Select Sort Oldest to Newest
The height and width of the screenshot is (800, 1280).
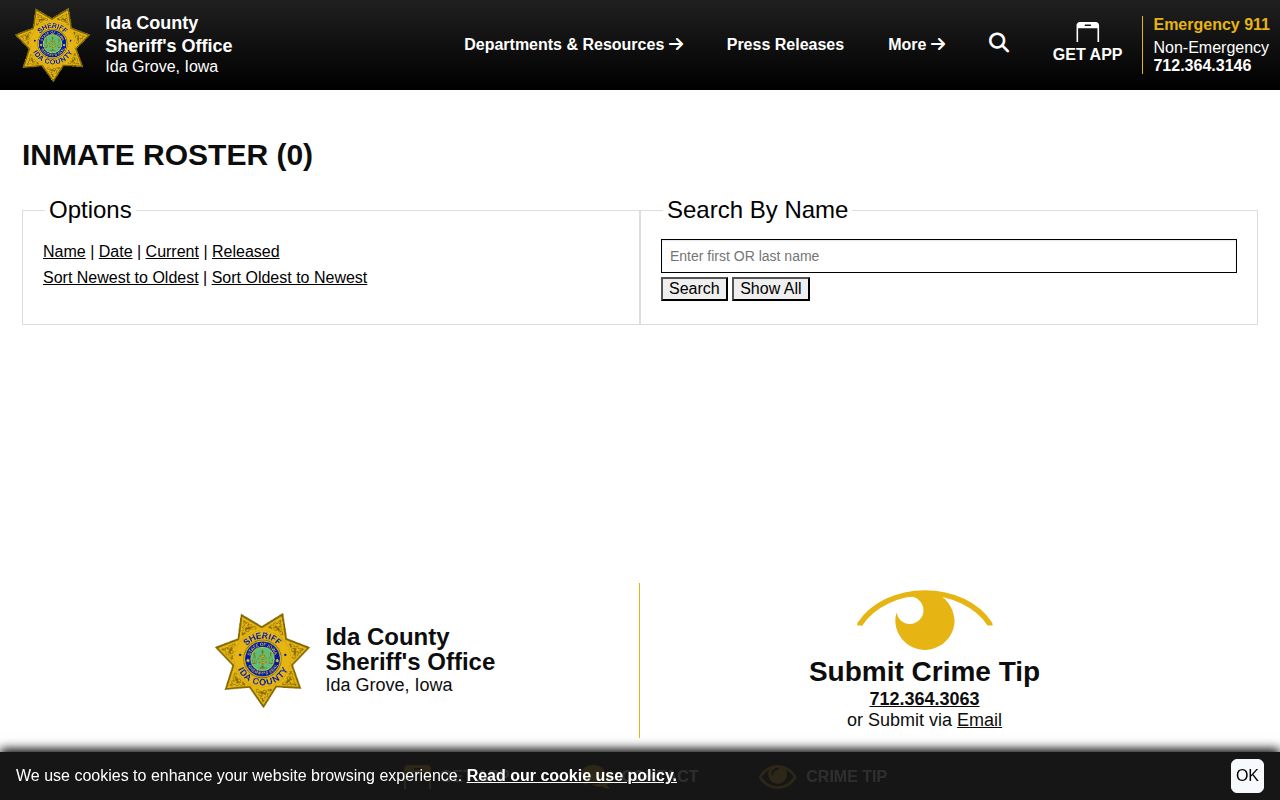[289, 277]
